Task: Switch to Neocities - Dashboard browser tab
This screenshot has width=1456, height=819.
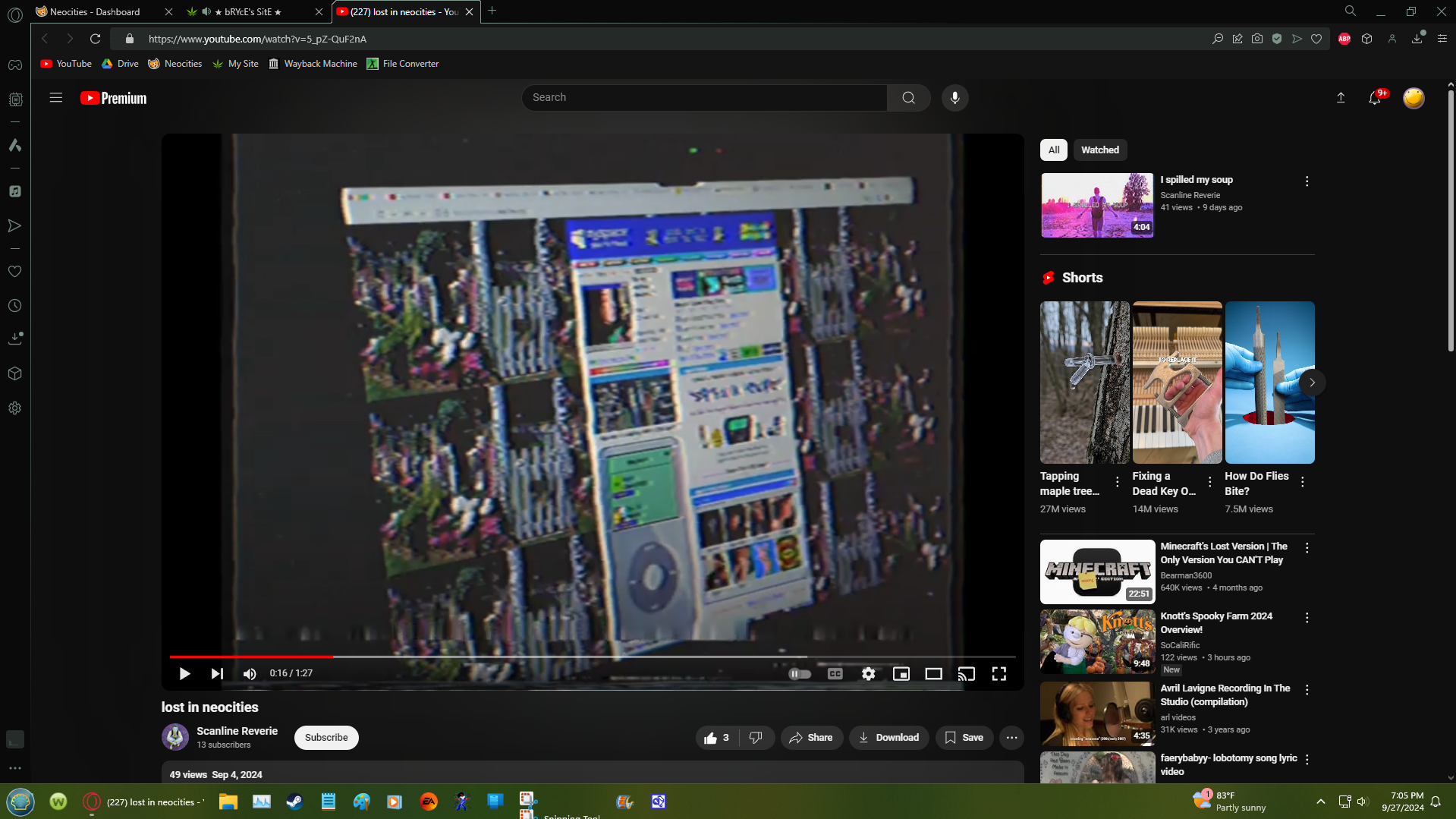Action: (95, 11)
